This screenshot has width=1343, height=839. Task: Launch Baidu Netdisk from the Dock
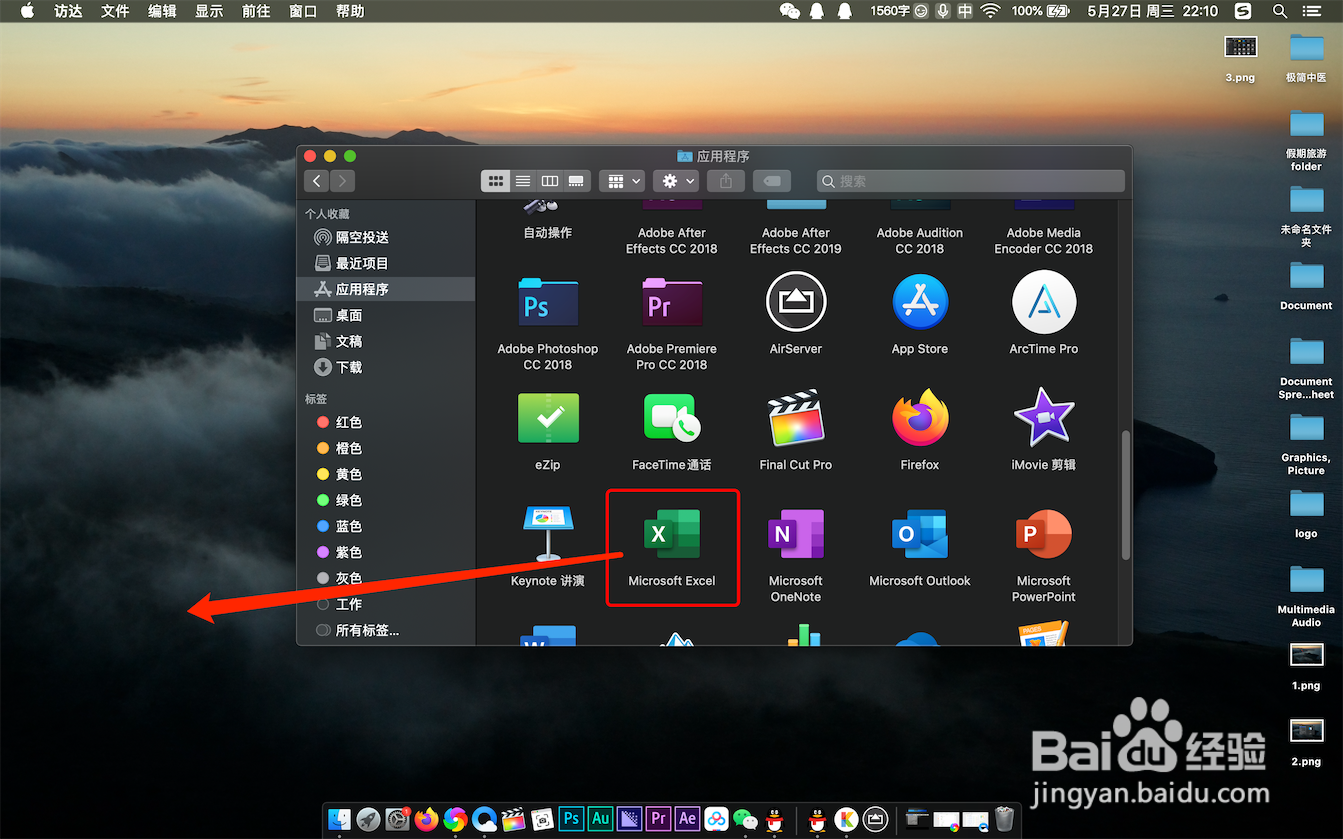click(716, 819)
